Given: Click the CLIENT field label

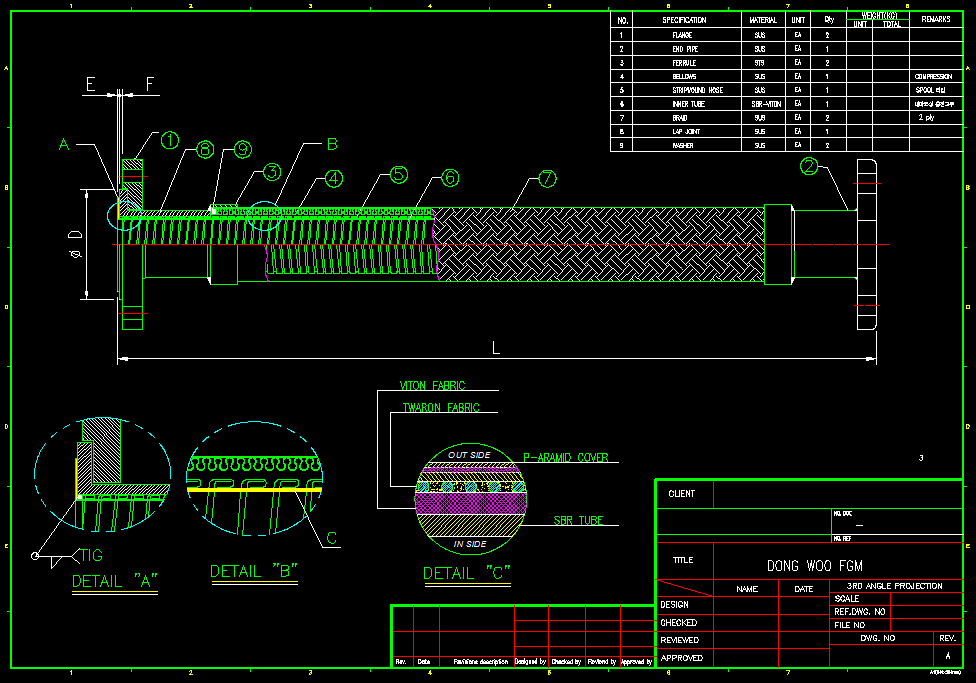Looking at the screenshot, I should 682,494.
